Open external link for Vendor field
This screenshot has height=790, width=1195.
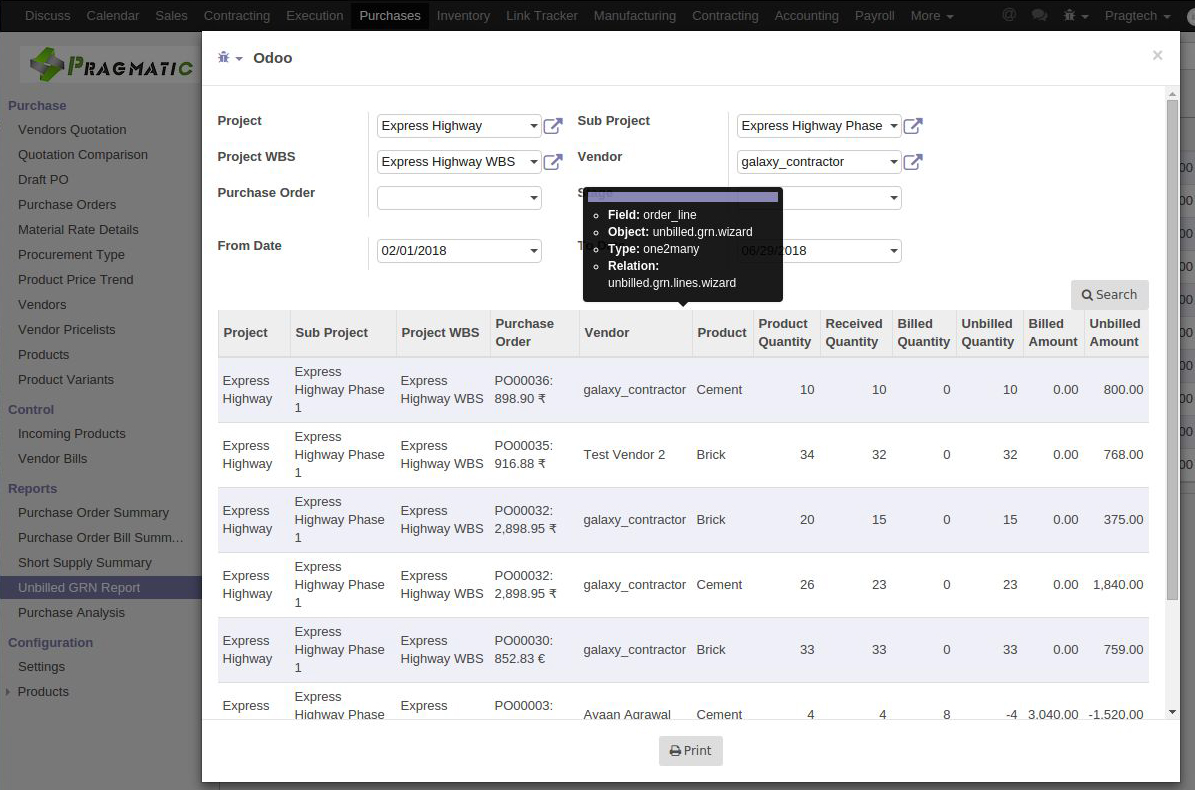click(x=913, y=162)
